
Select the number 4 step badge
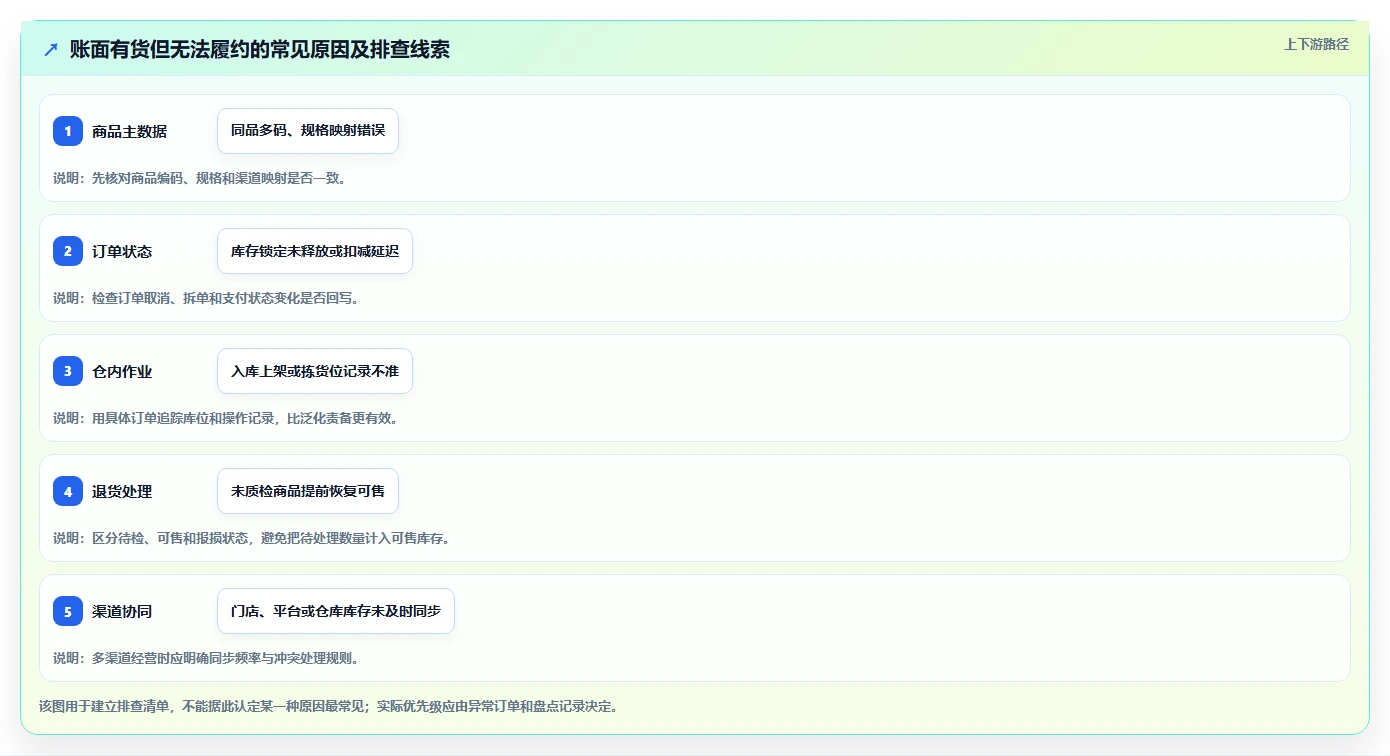(x=68, y=491)
